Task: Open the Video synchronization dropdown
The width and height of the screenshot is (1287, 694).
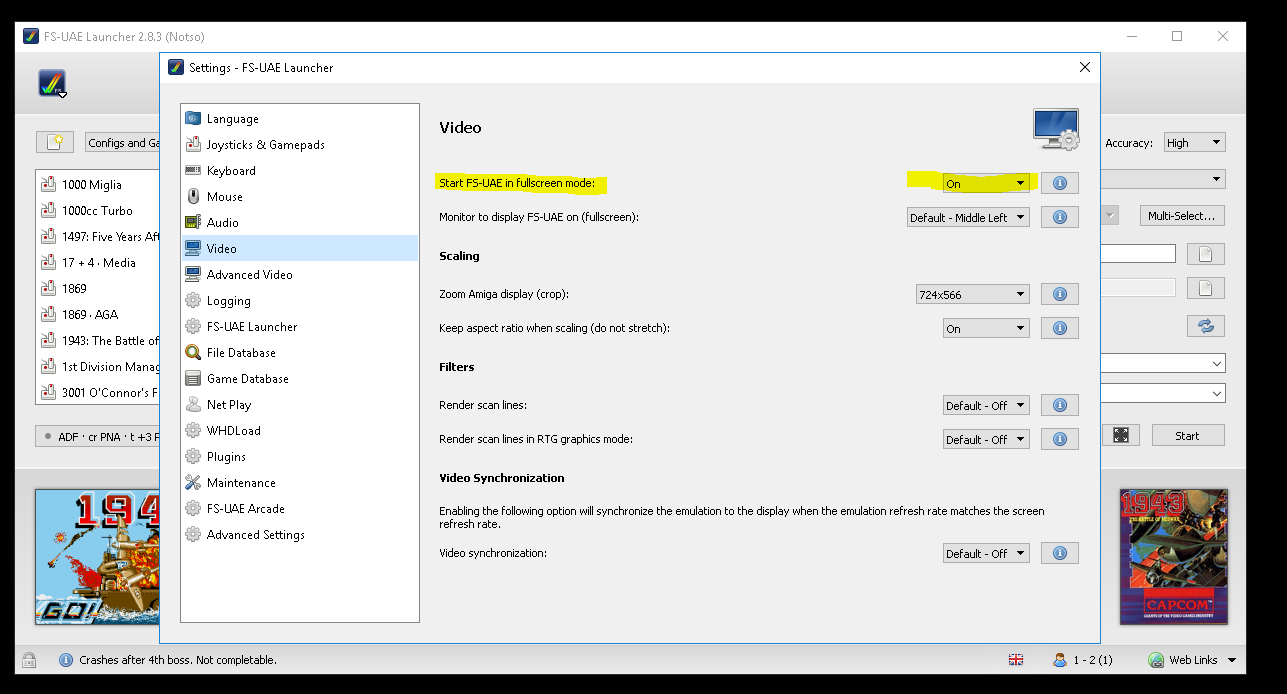Action: tap(986, 553)
